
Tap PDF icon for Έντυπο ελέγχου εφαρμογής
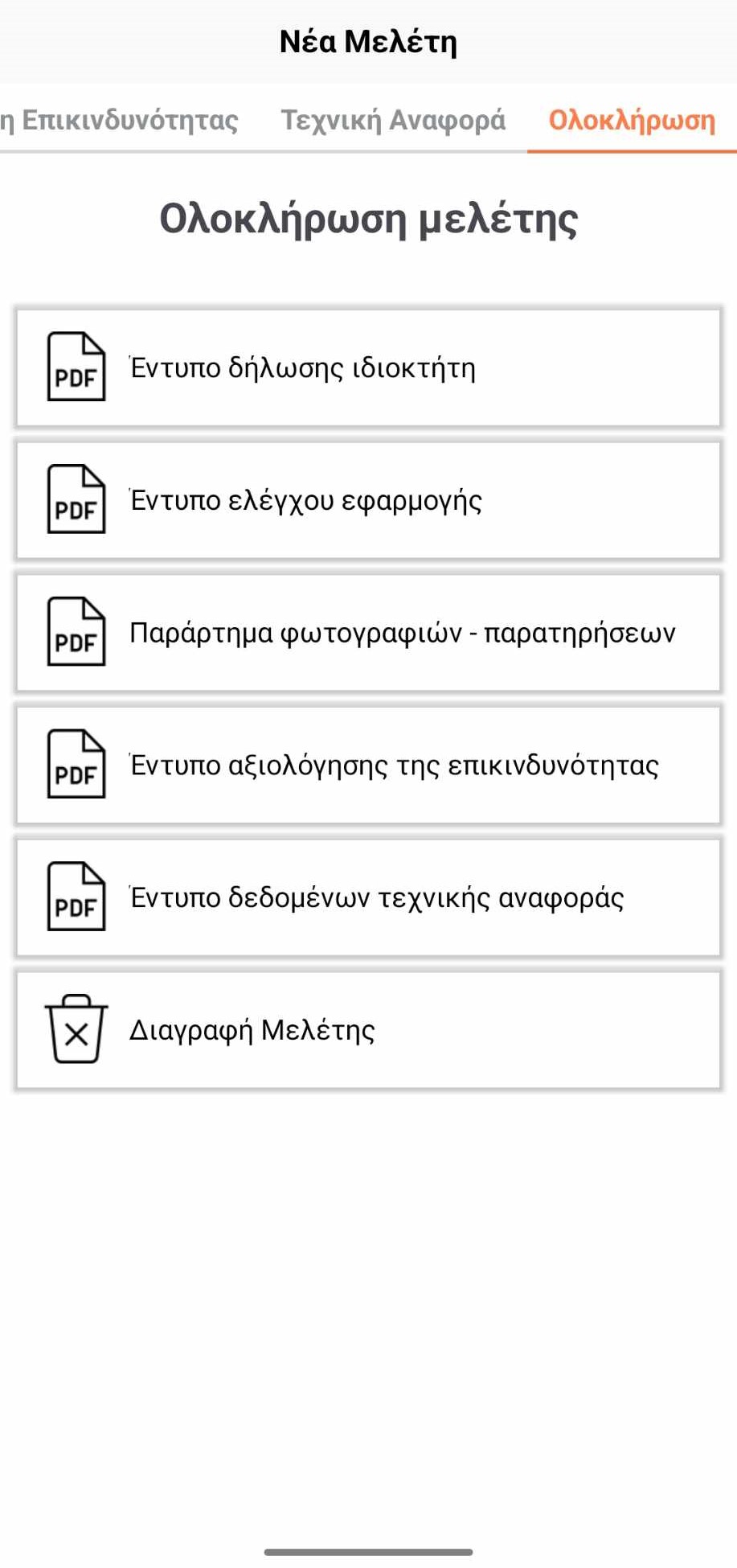76,499
